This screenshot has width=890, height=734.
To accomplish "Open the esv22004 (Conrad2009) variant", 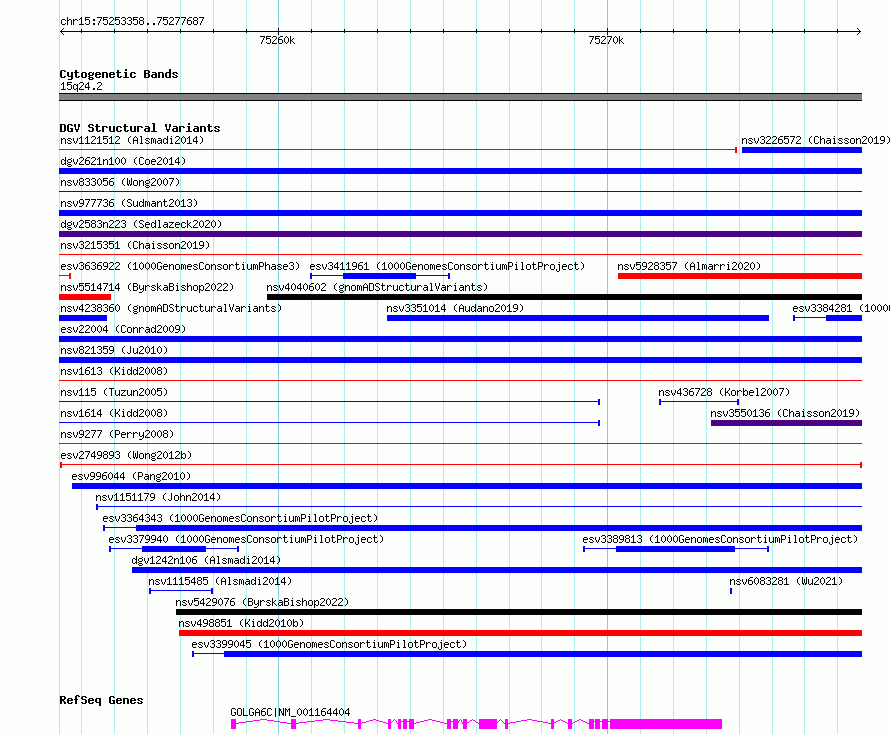I will [460, 339].
